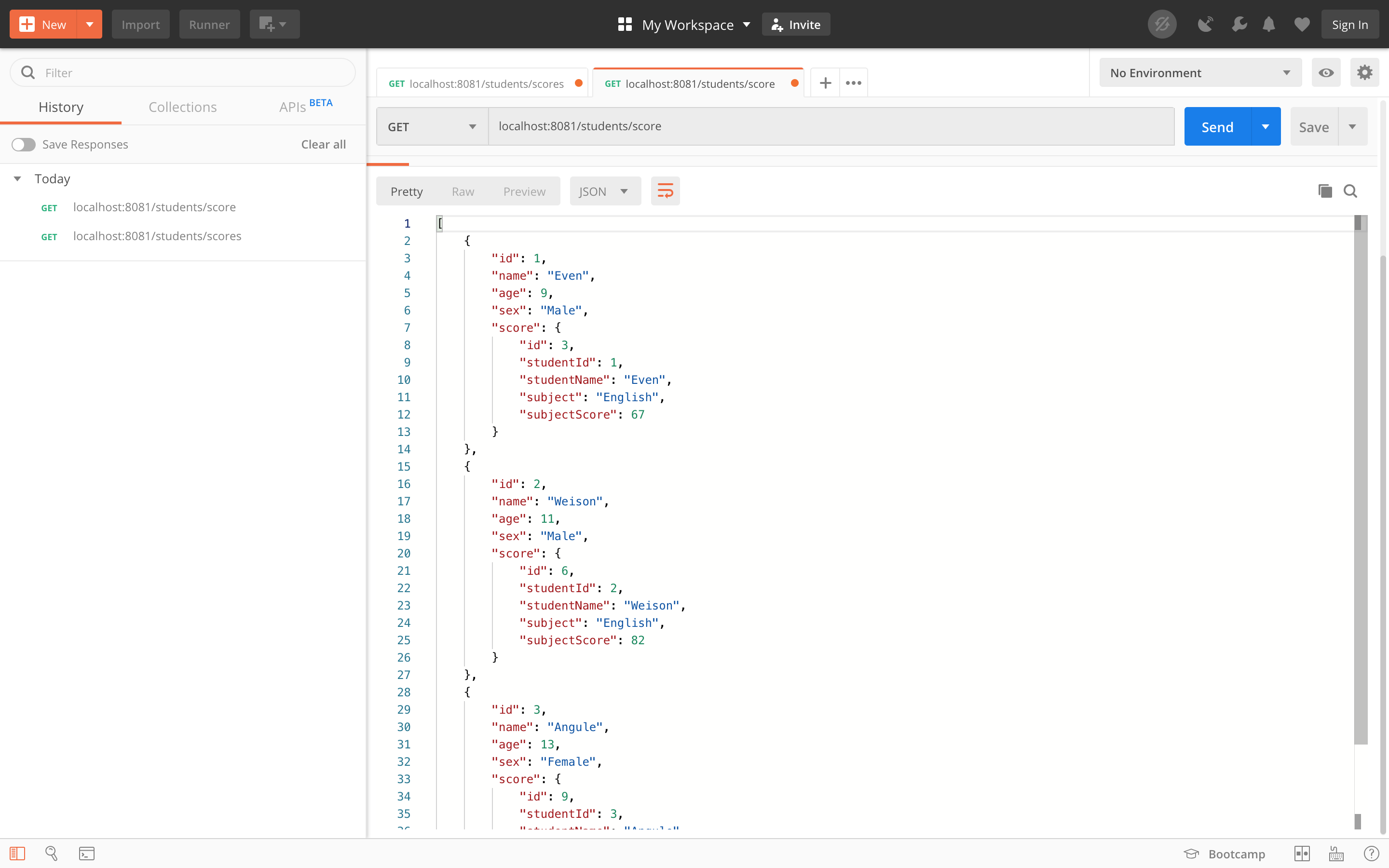Expand the No Environment dropdown
Image resolution: width=1389 pixels, height=868 pixels.
coord(1199,72)
